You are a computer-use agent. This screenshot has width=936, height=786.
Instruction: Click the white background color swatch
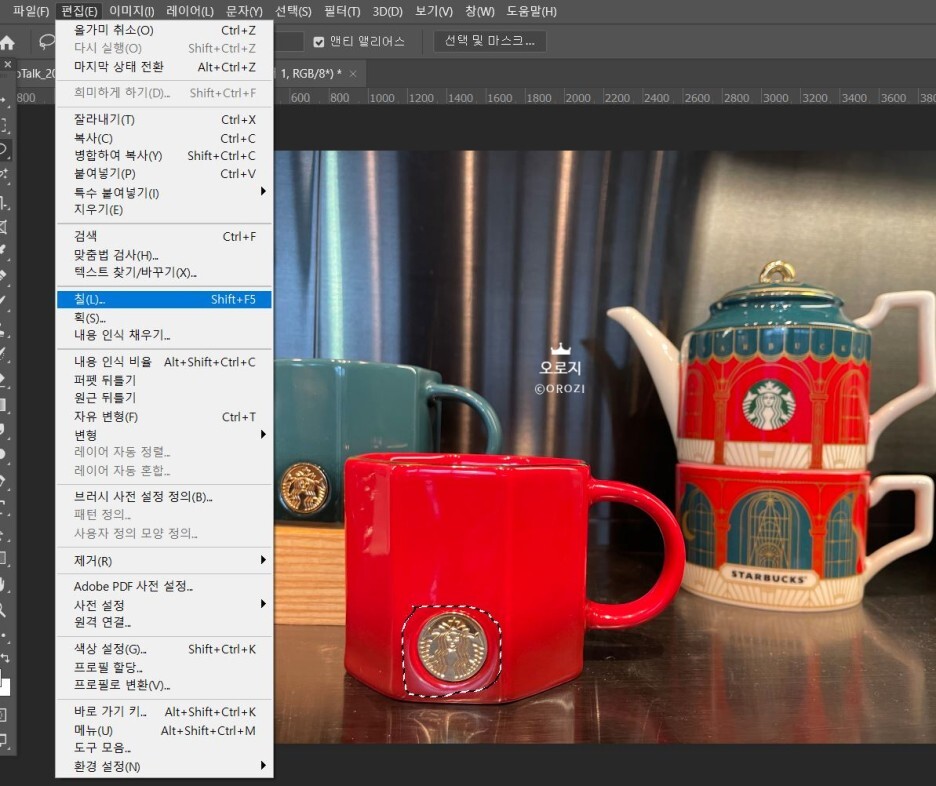pyautogui.click(x=4, y=686)
